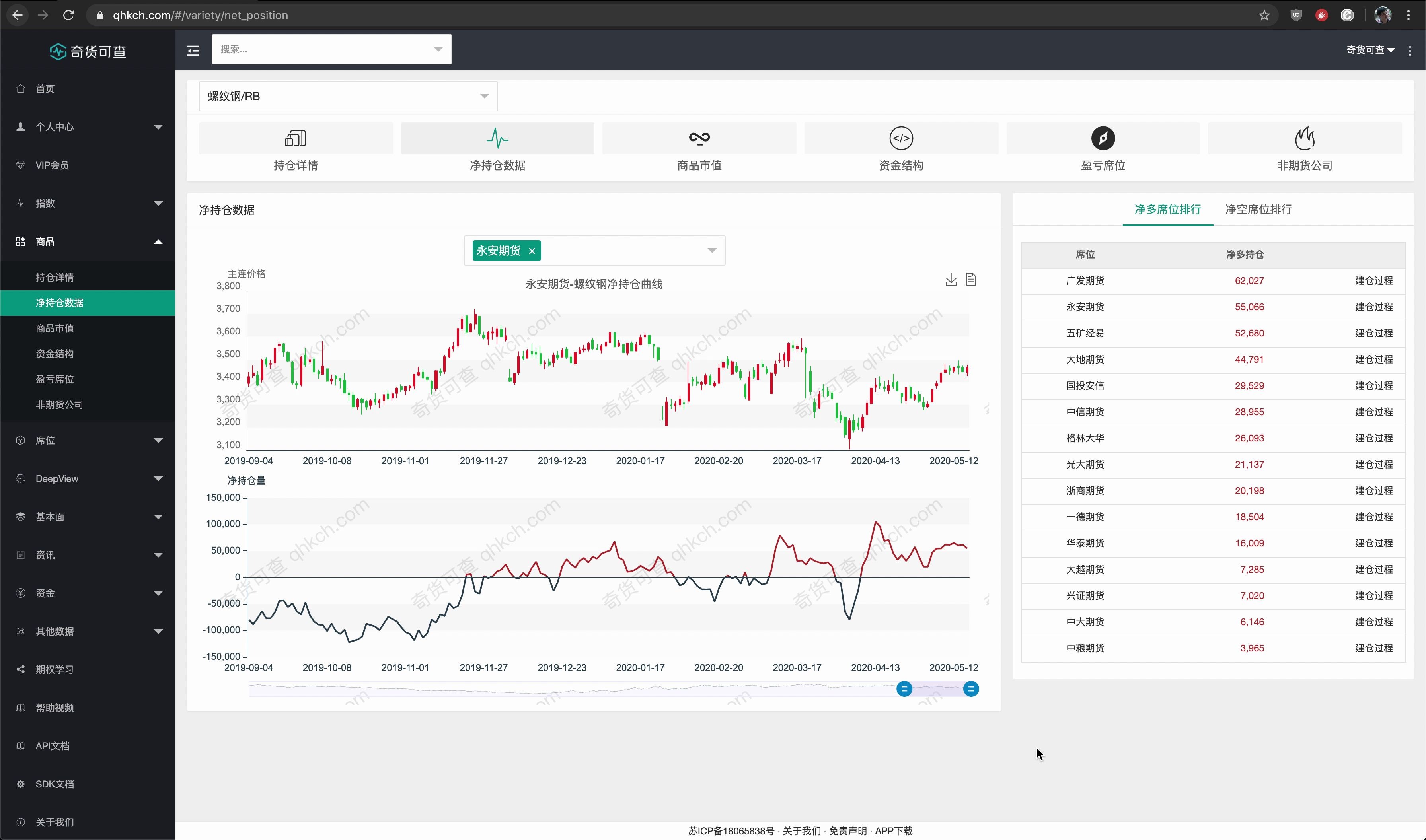Open 帮助视频 sidebar item

(x=88, y=708)
